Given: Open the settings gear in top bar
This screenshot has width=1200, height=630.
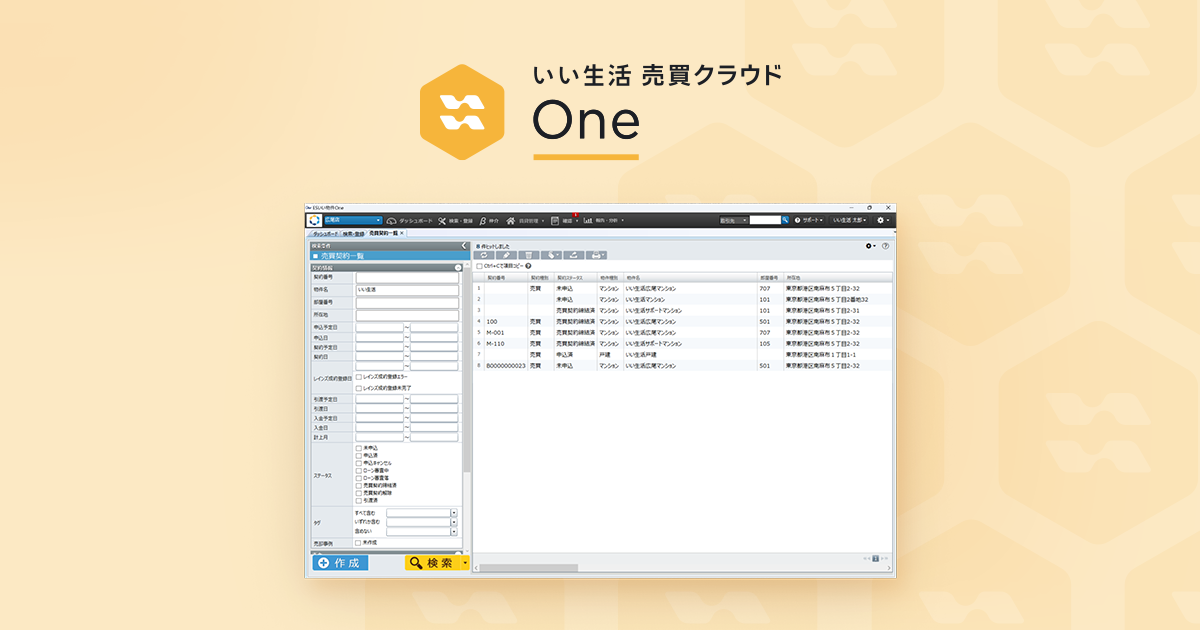Looking at the screenshot, I should 883,220.
